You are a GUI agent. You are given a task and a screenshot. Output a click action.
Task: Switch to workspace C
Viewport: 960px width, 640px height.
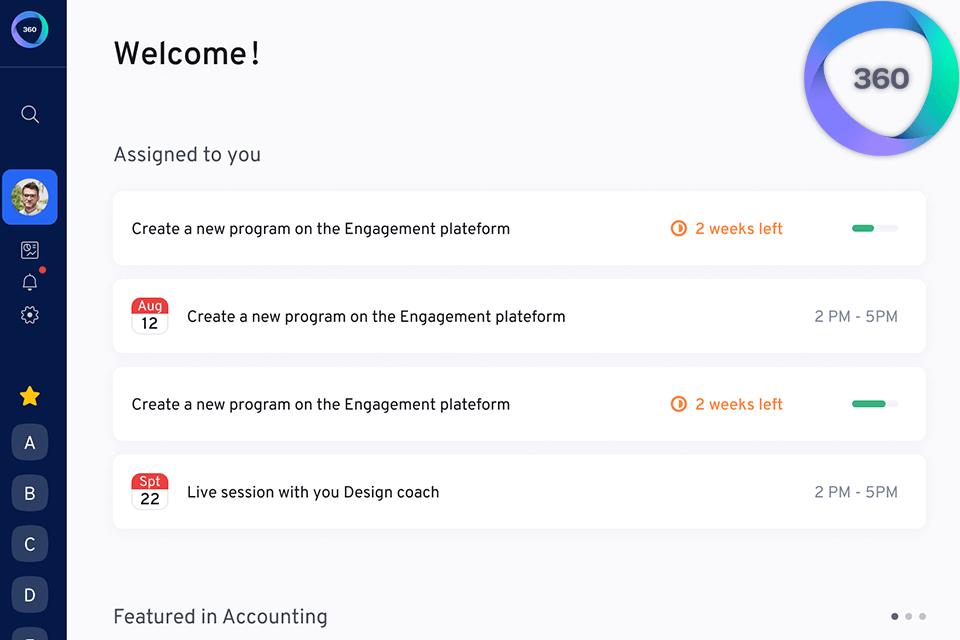pos(30,544)
